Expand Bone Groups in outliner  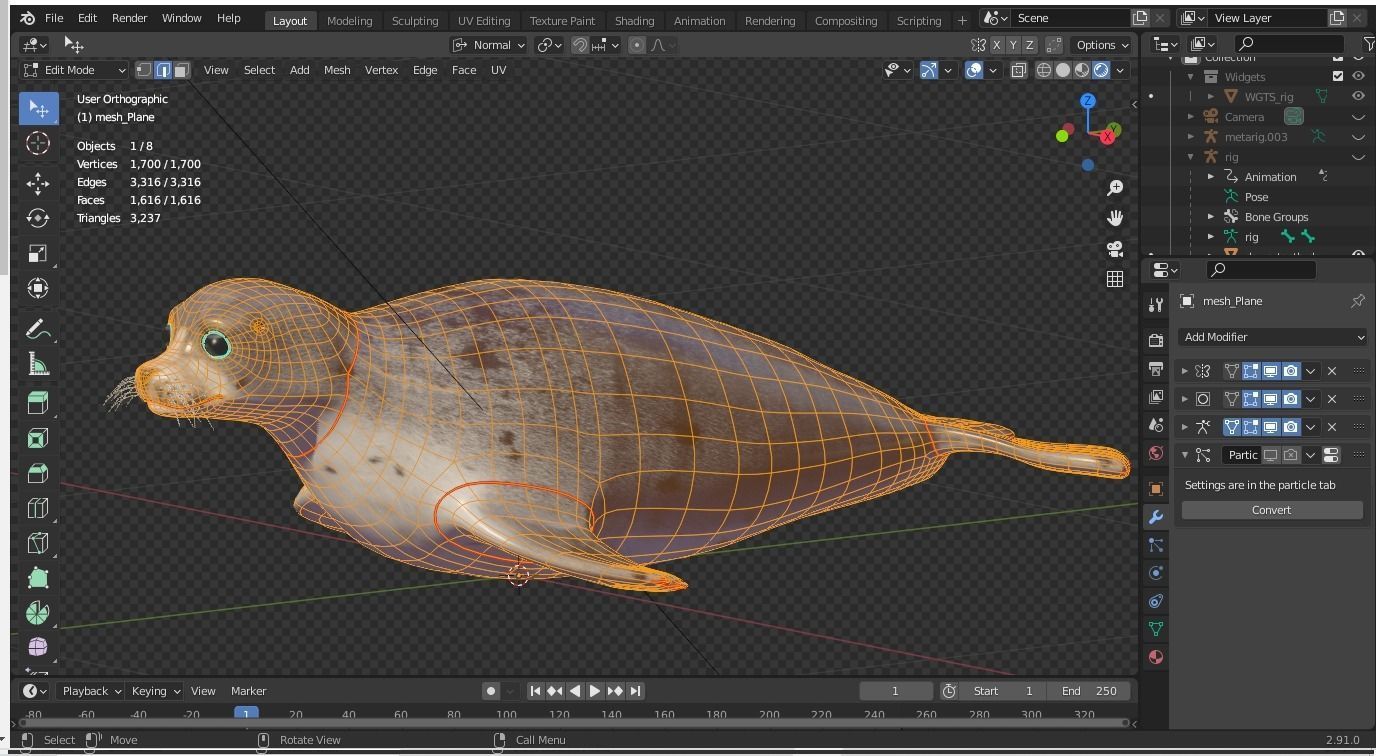tap(1211, 217)
